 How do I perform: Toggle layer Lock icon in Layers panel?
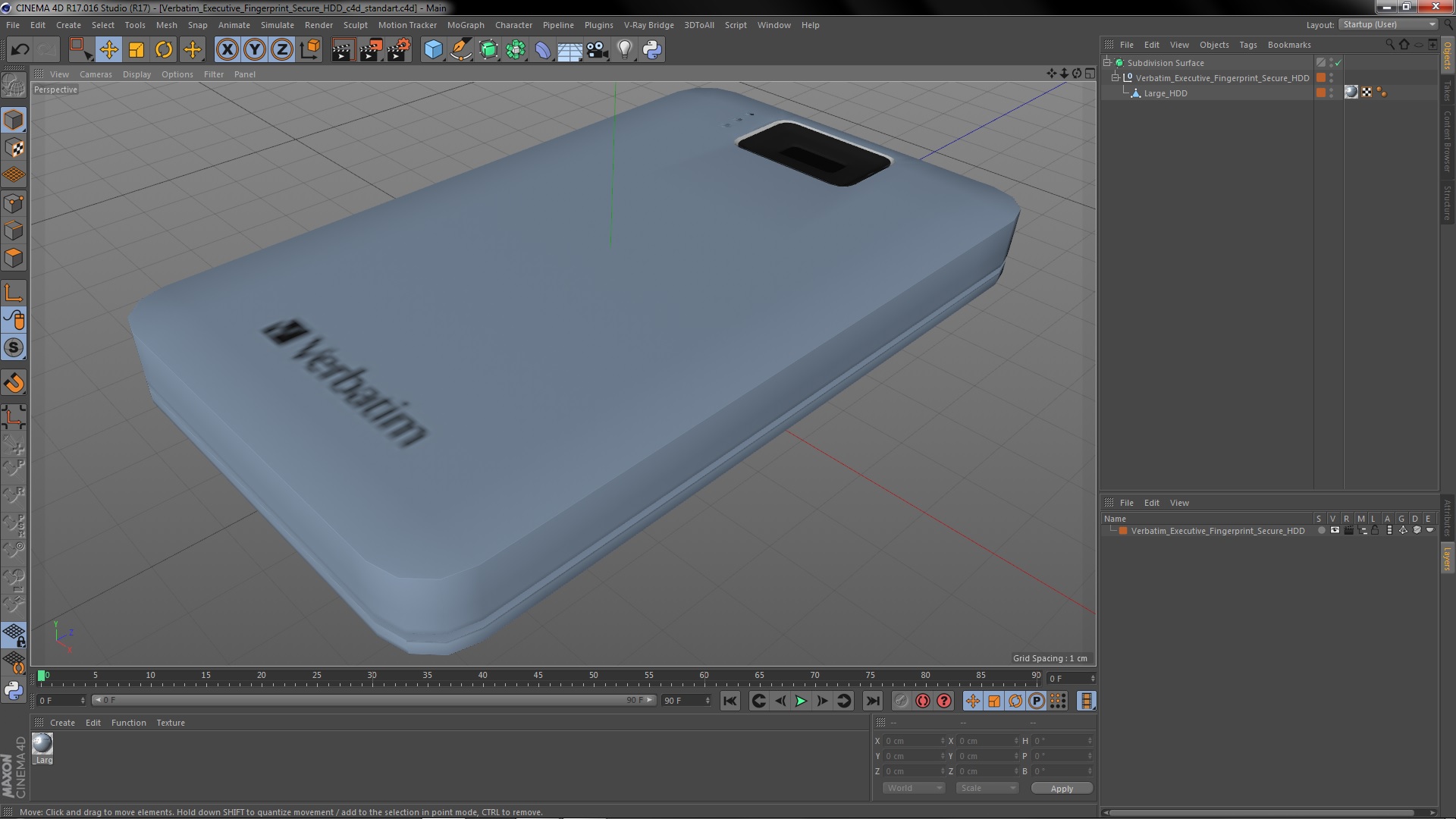[1375, 531]
